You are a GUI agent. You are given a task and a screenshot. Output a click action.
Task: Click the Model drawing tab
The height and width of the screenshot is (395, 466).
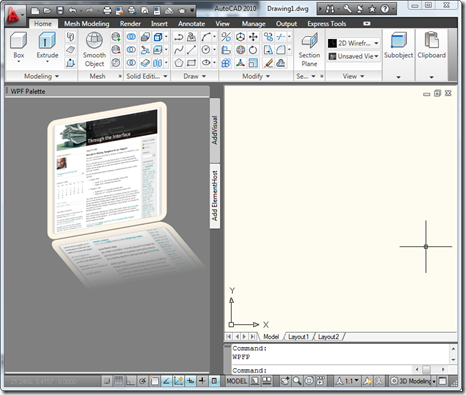tap(271, 337)
